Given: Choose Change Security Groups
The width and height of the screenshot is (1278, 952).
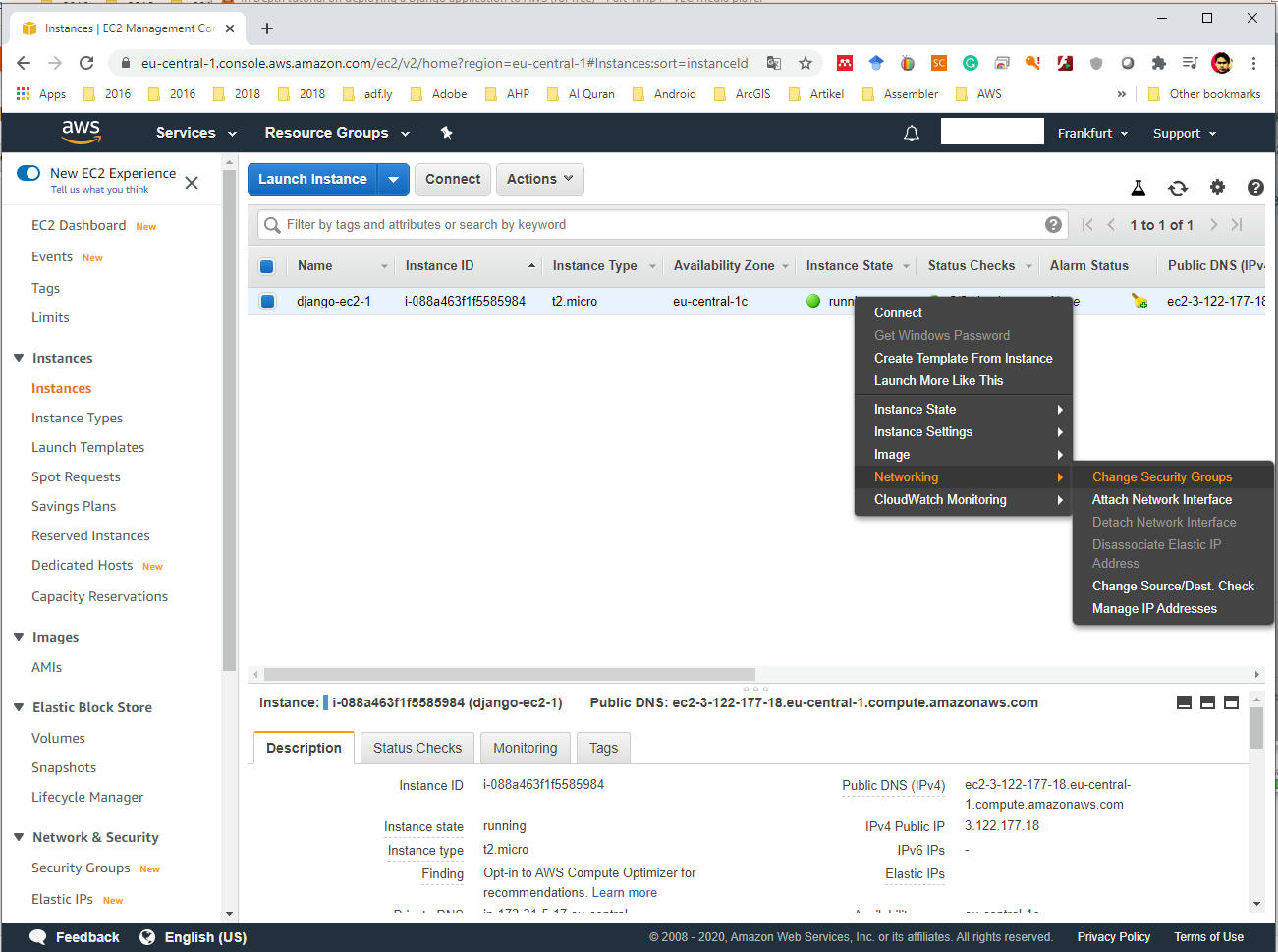Looking at the screenshot, I should coord(1162,476).
